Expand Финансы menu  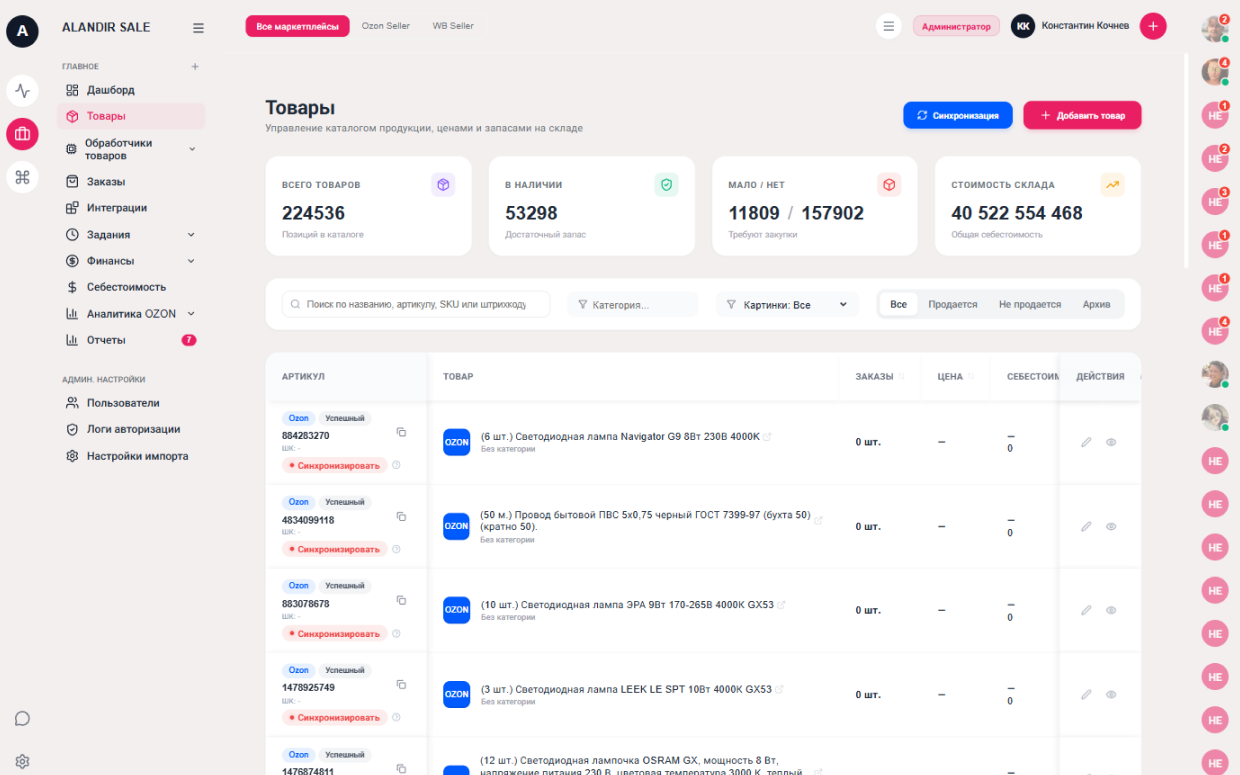[x=131, y=261]
